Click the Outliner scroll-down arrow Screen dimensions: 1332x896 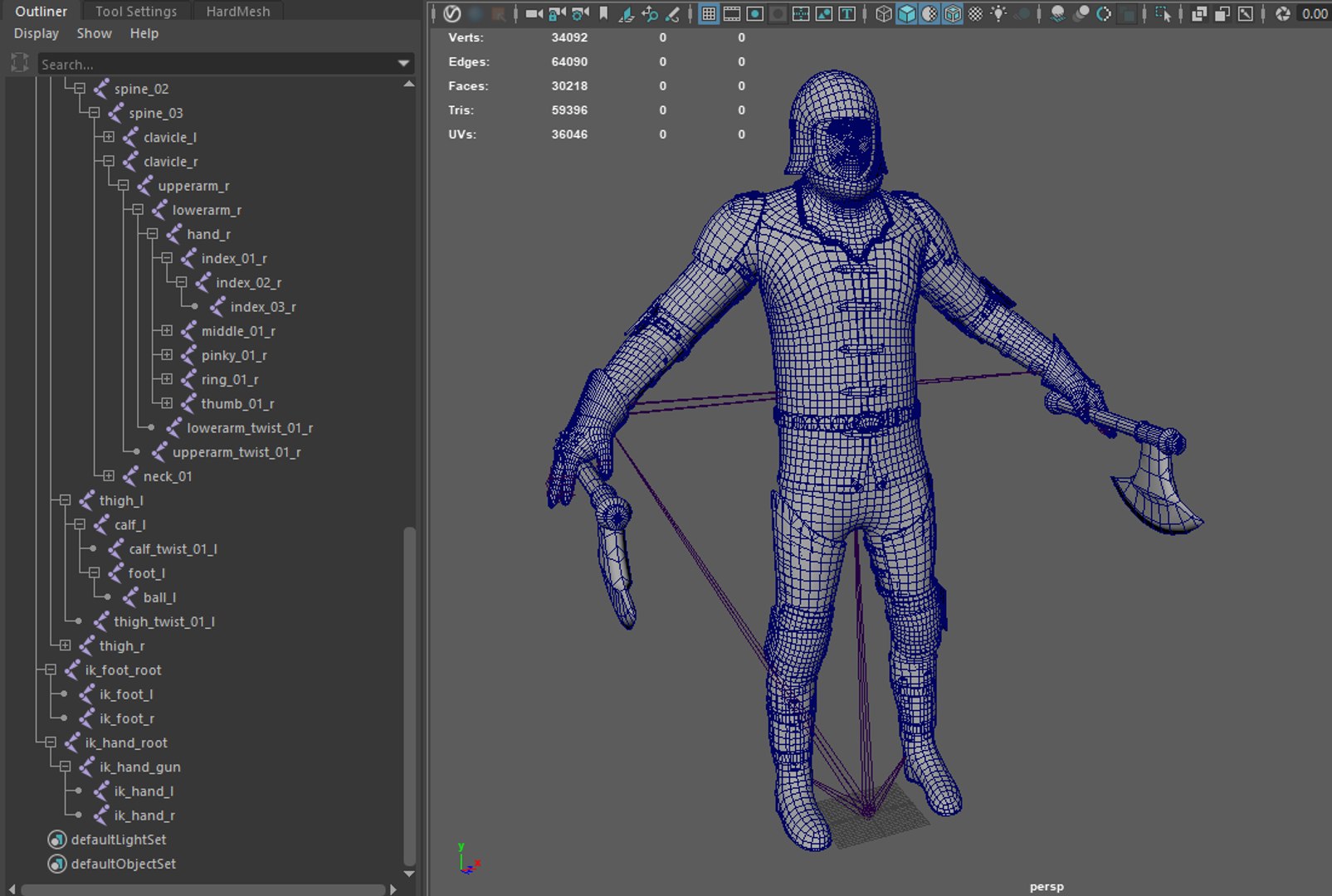tap(408, 874)
